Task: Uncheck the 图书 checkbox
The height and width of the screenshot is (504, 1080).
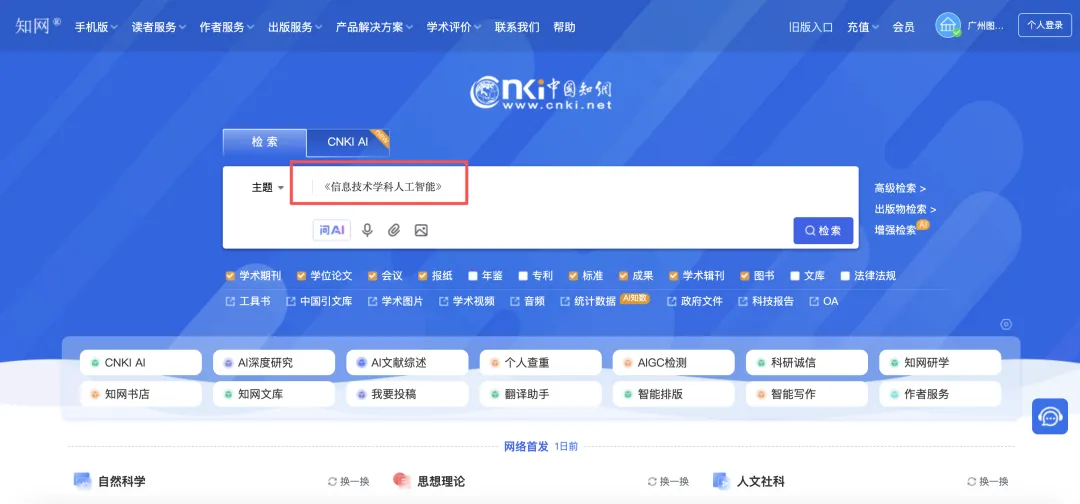Action: (745, 276)
